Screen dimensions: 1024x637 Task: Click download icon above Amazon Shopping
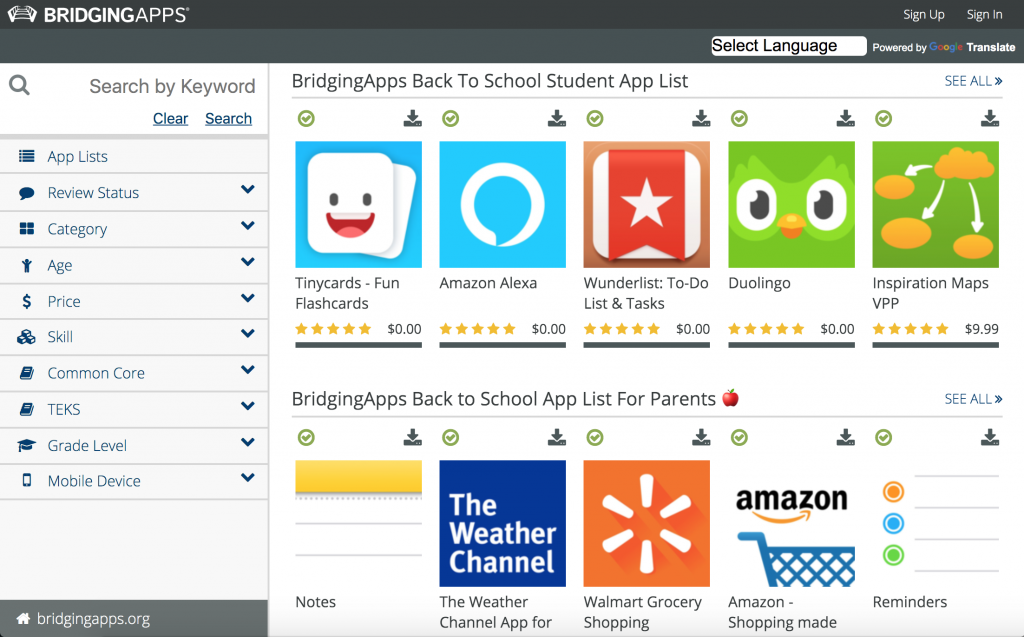pos(846,437)
